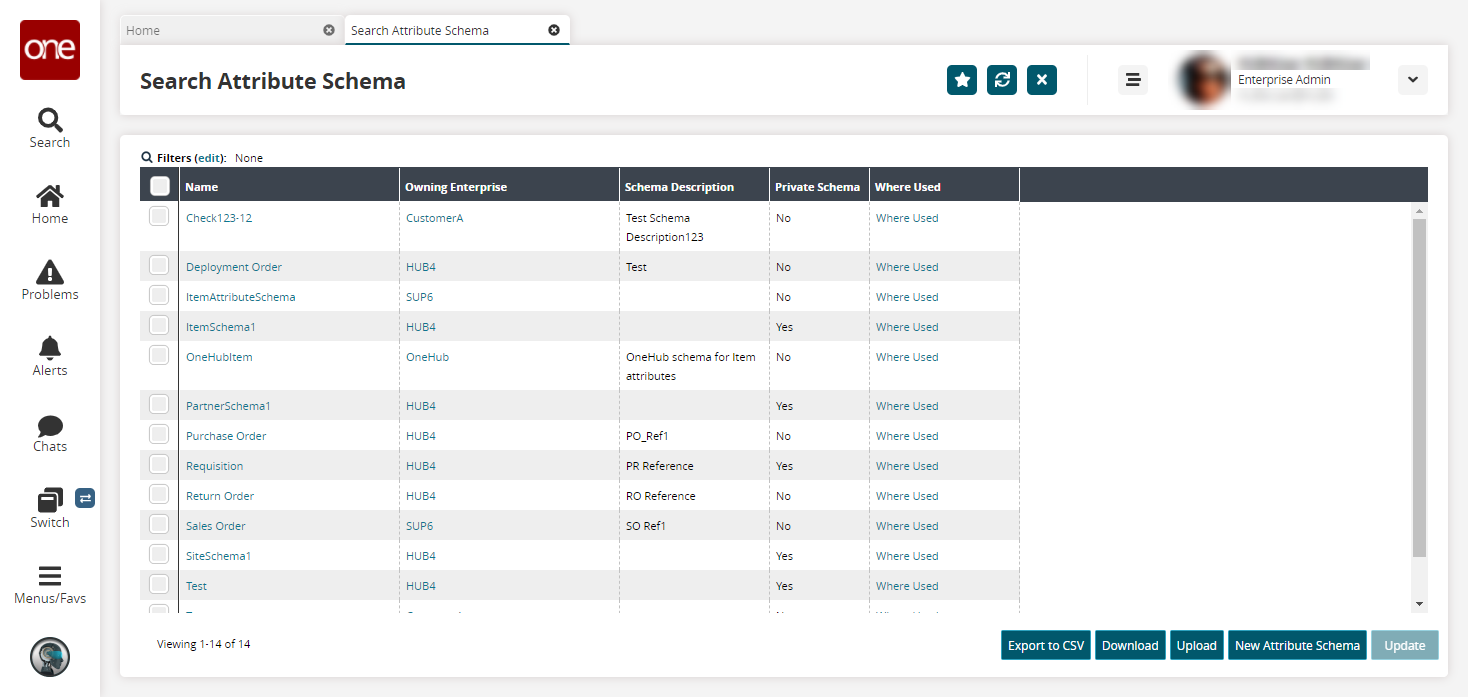Open the header list menu icon
The width and height of the screenshot is (1468, 697).
coord(1133,80)
